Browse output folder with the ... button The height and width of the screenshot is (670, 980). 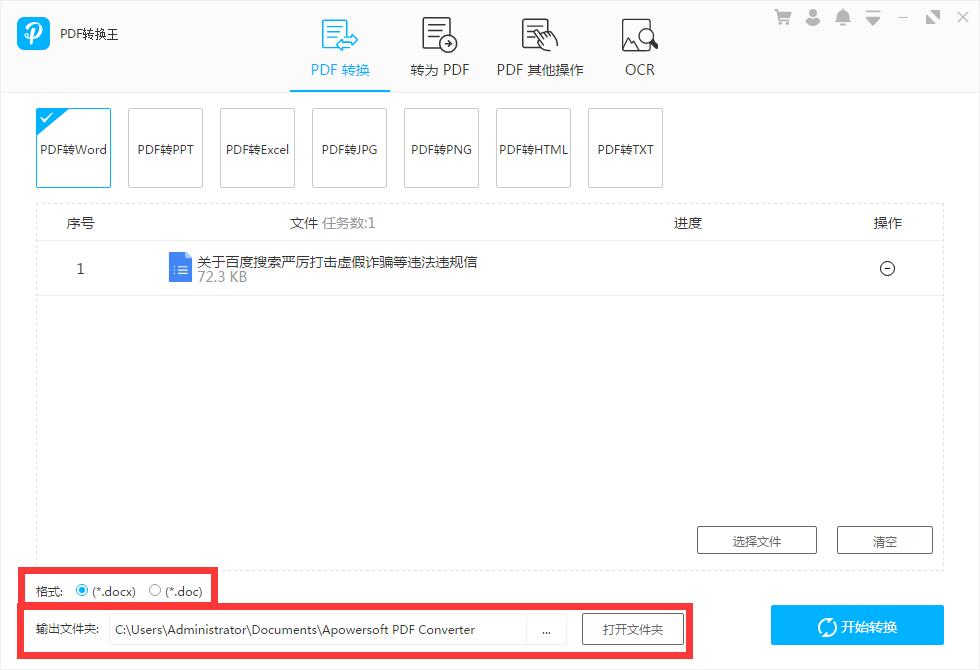tap(546, 629)
